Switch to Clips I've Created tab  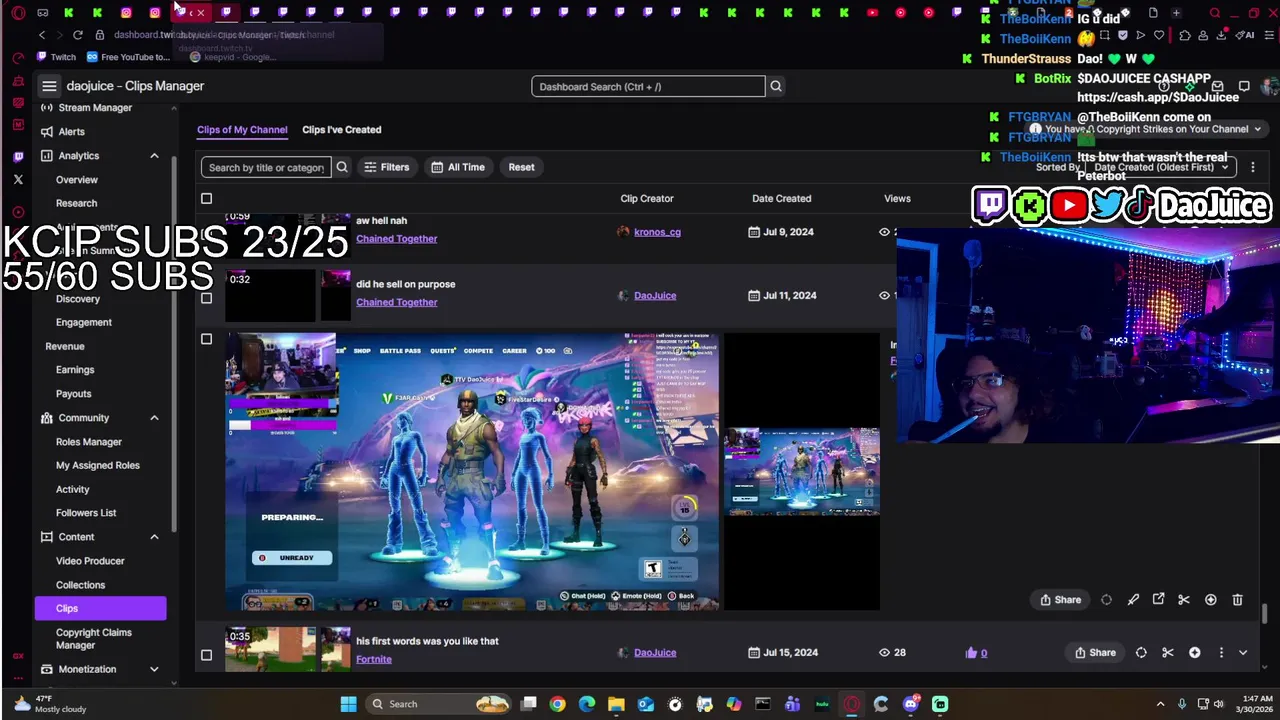point(342,130)
